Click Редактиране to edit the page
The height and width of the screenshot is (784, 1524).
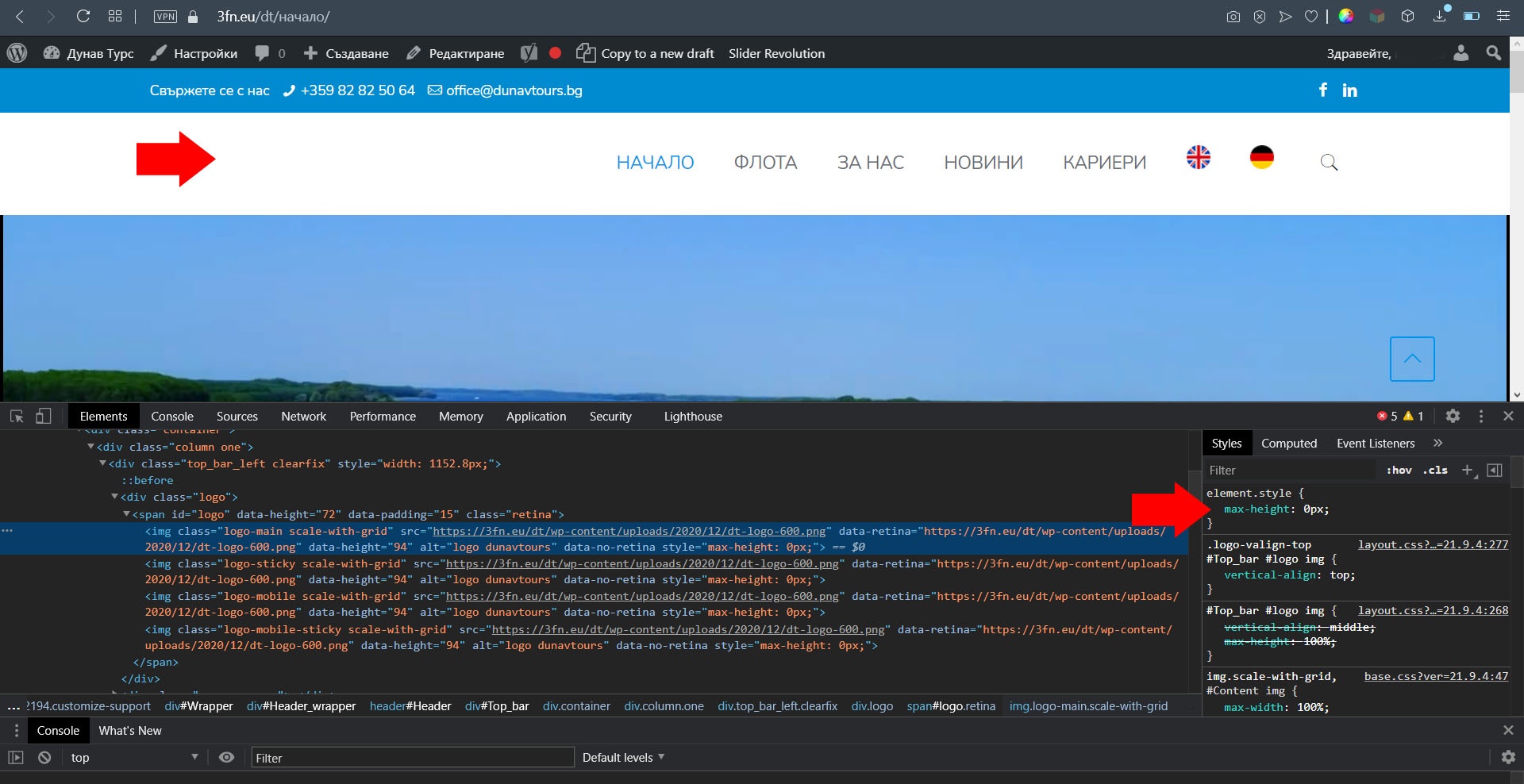pos(455,53)
